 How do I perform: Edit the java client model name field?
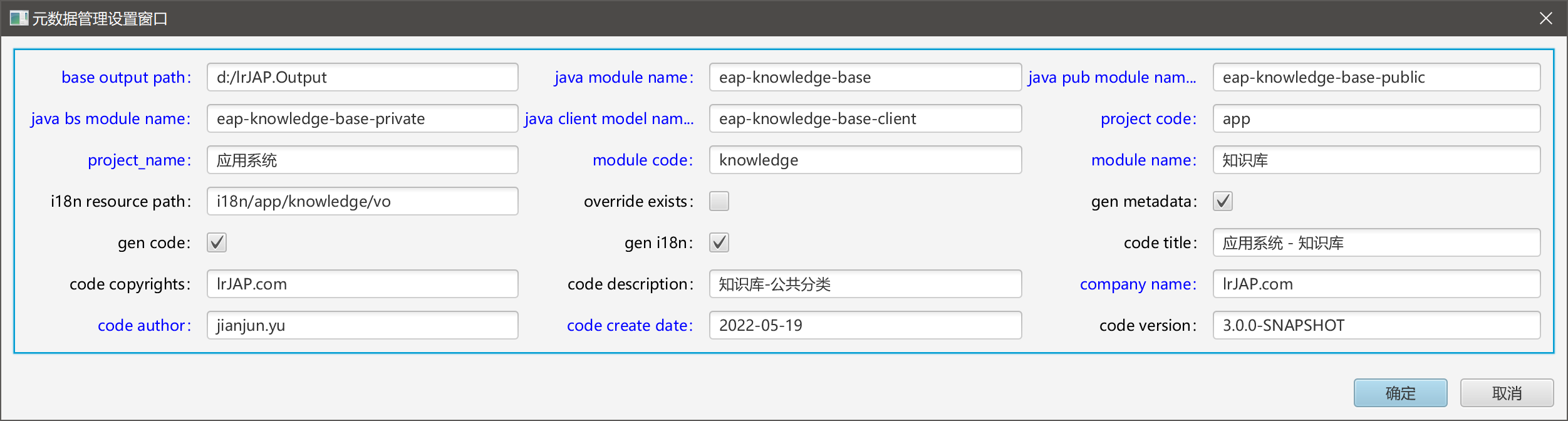866,118
